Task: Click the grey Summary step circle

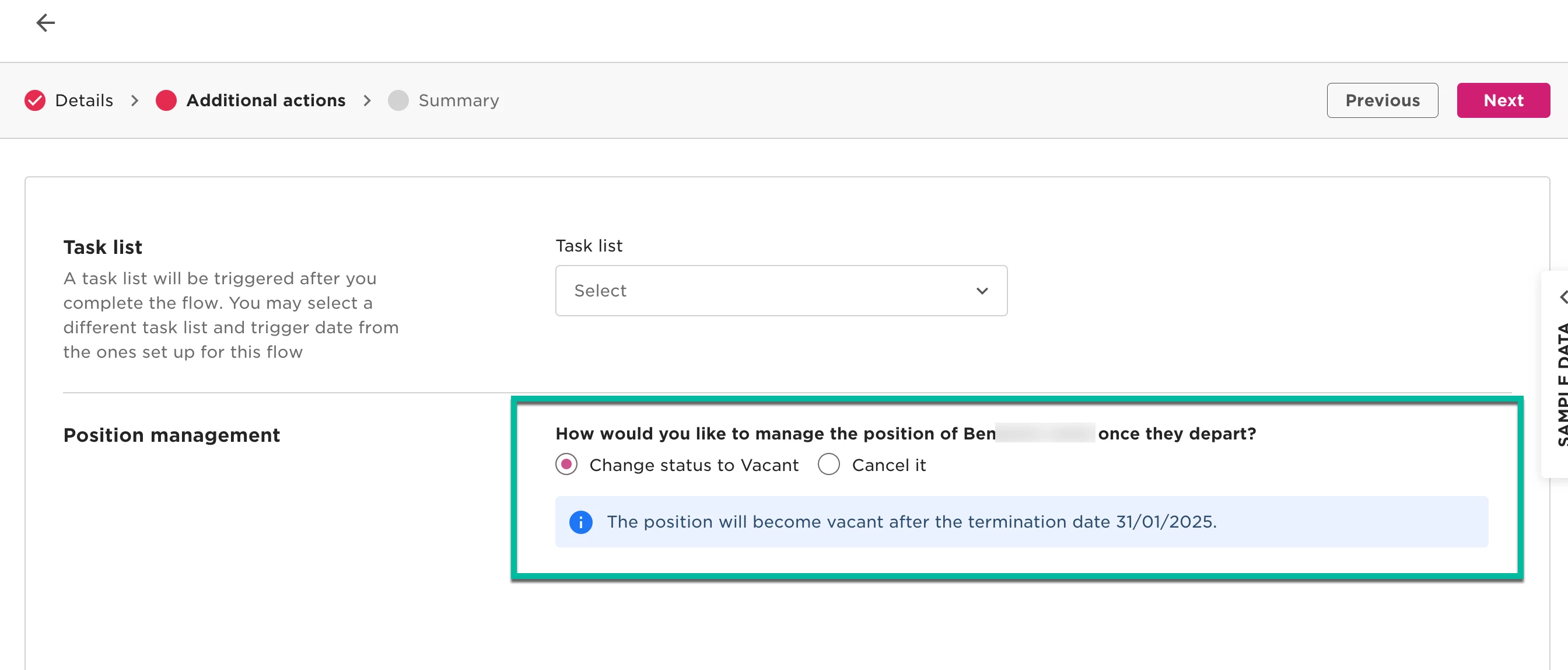Action: (x=398, y=100)
